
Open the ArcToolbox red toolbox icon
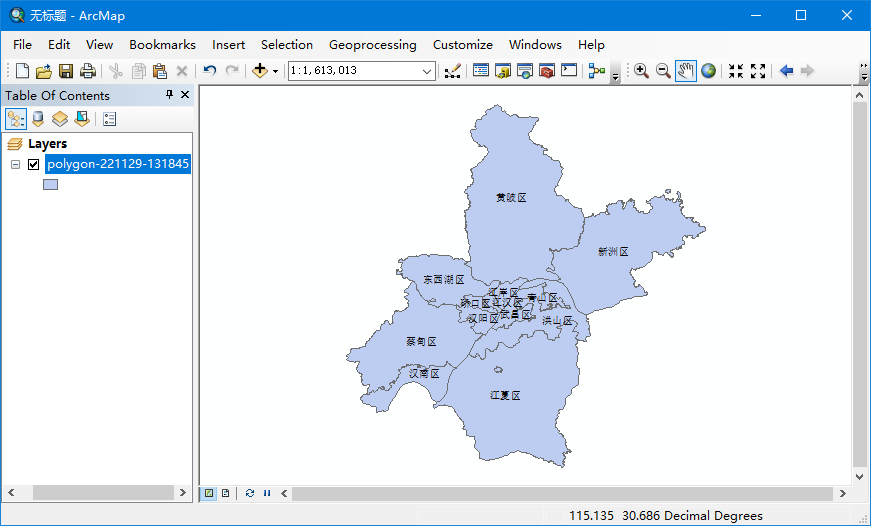(x=547, y=71)
